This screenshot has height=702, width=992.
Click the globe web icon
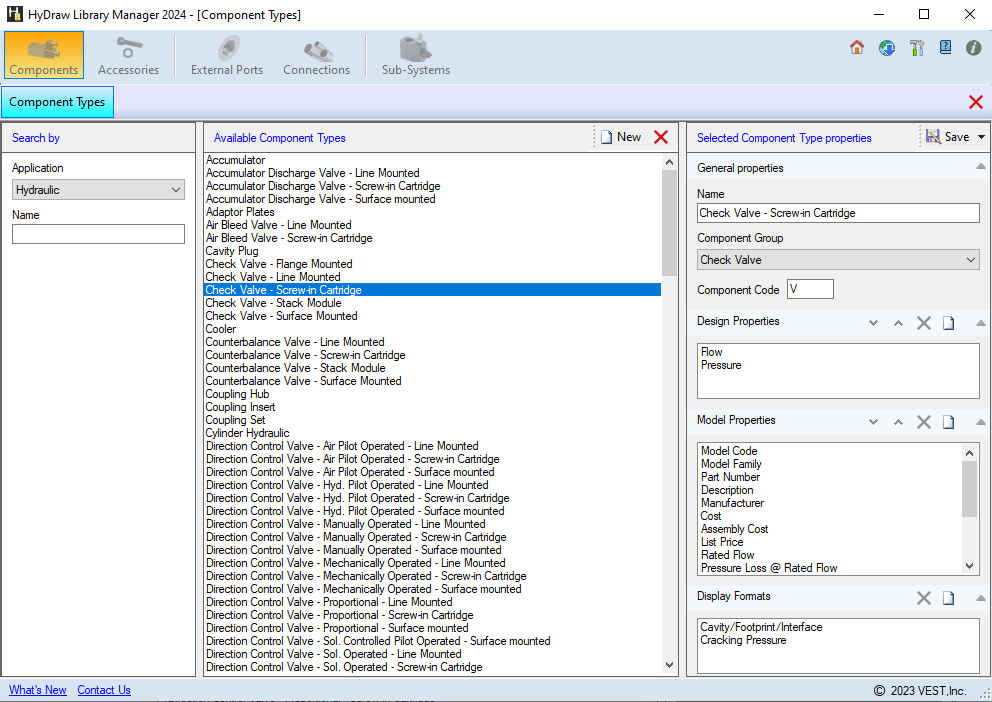tap(887, 47)
